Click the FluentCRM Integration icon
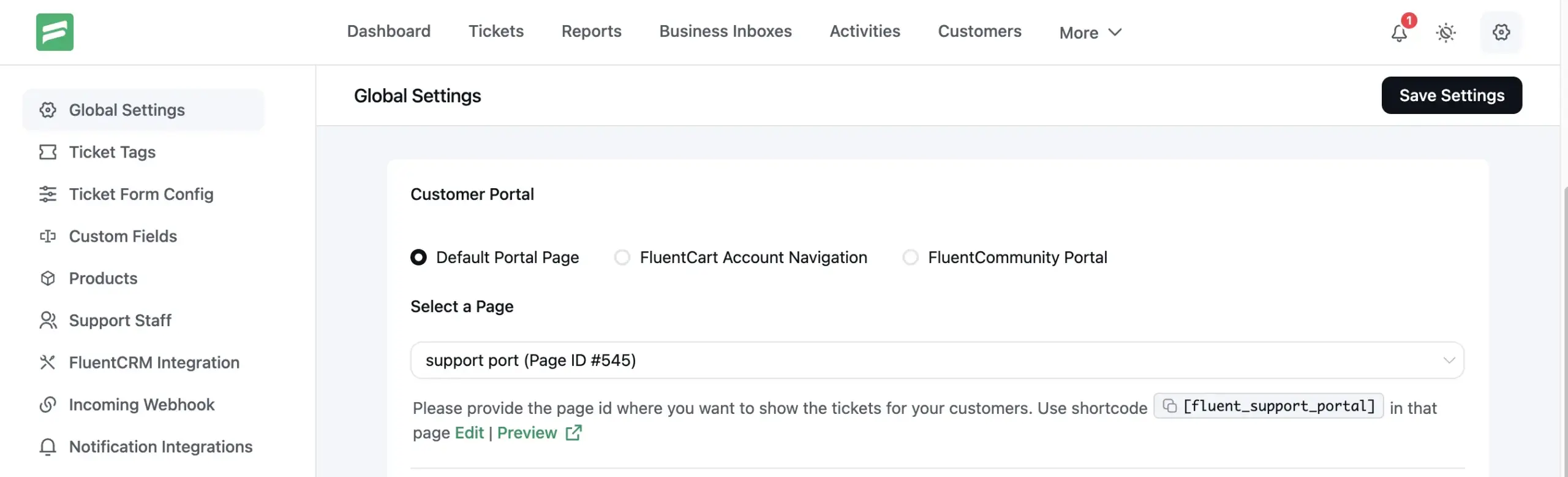This screenshot has height=477, width=1568. click(48, 362)
